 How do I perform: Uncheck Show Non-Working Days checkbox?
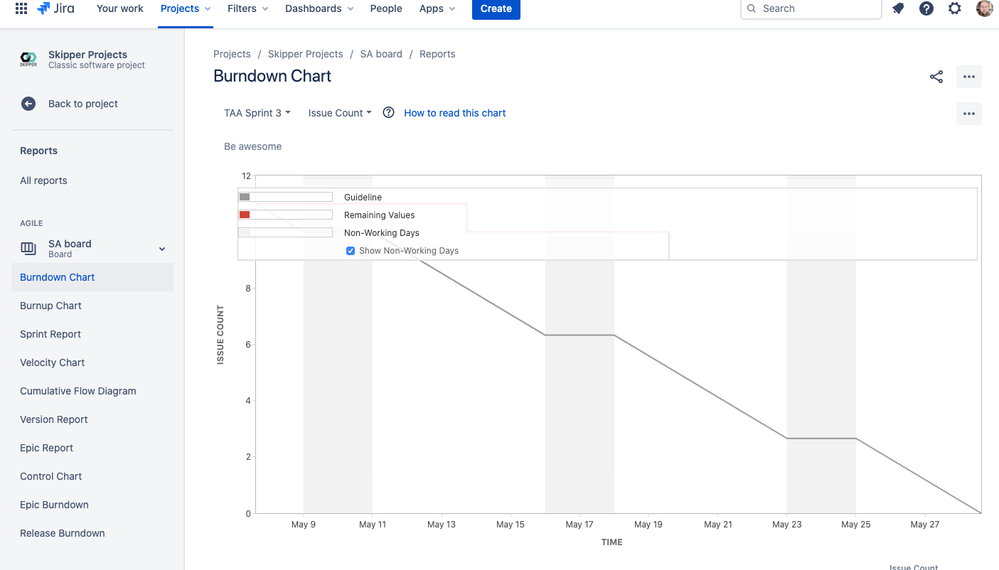350,251
